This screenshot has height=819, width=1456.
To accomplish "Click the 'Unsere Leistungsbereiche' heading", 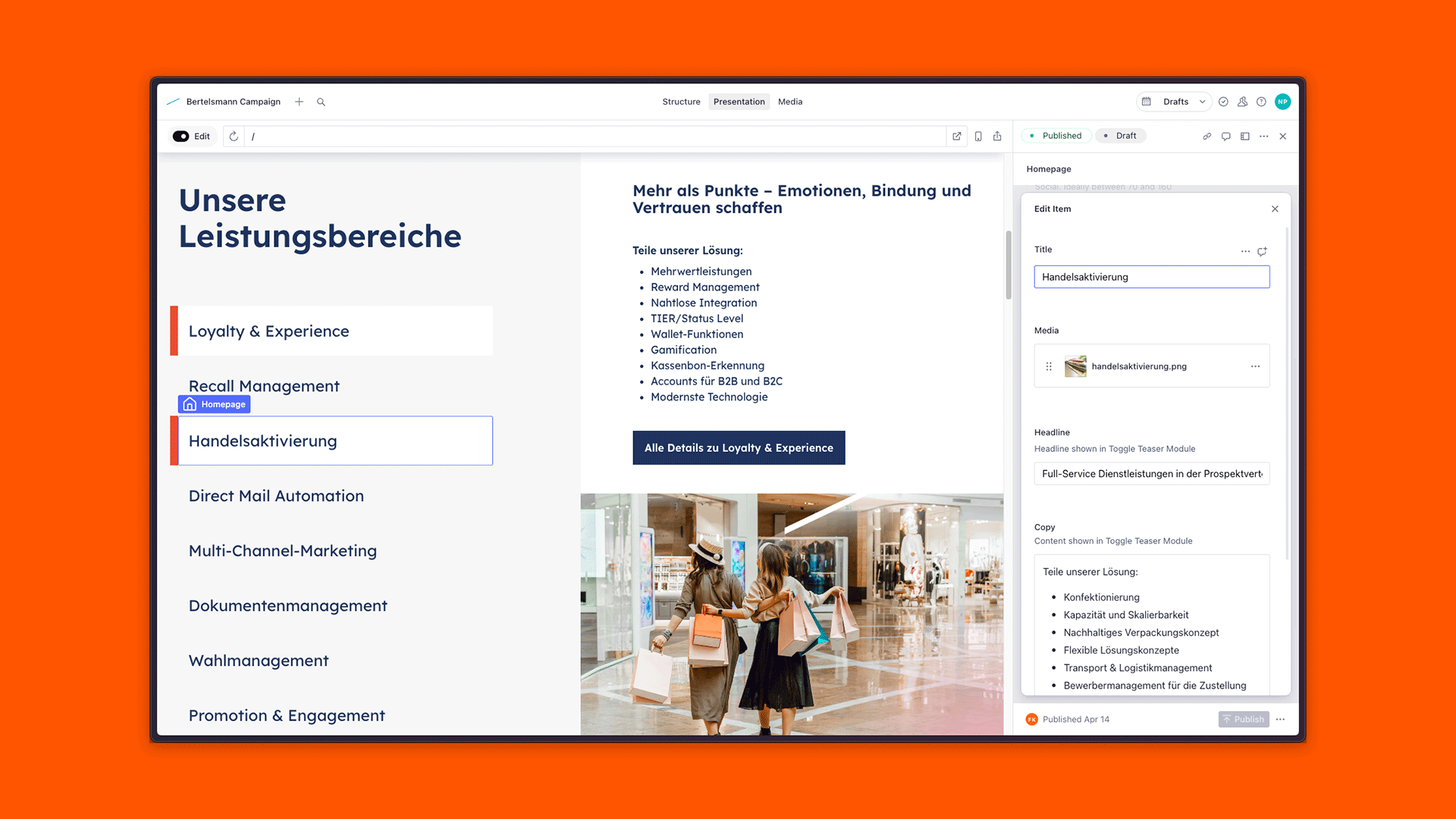I will 320,218.
